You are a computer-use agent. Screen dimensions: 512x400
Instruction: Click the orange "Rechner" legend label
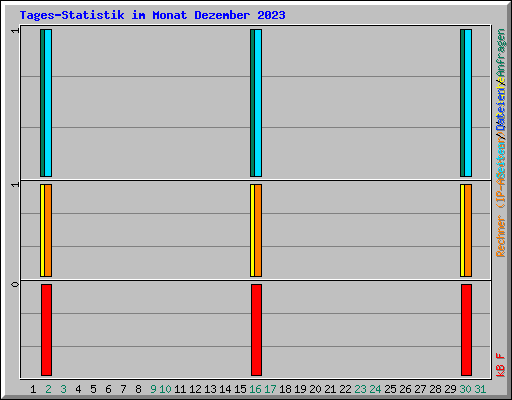coord(501,236)
